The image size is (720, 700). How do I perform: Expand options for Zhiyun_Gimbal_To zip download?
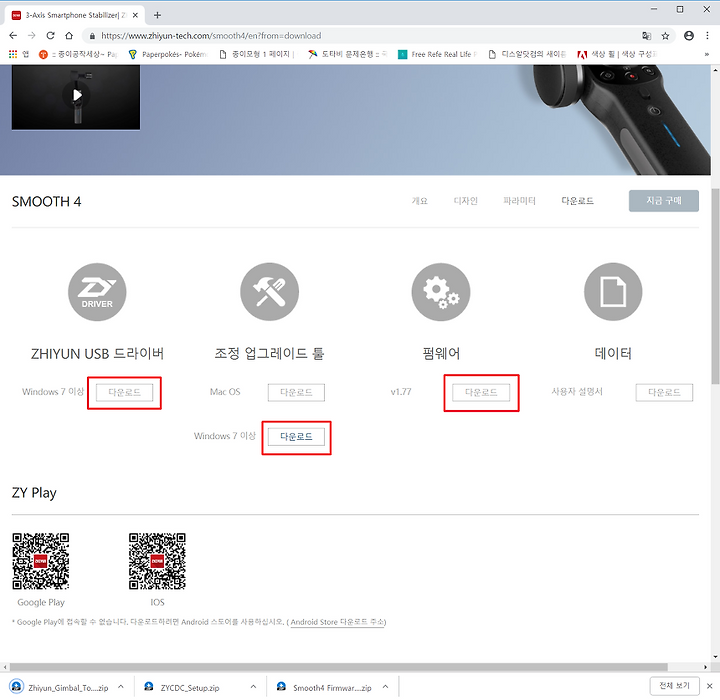(121, 687)
